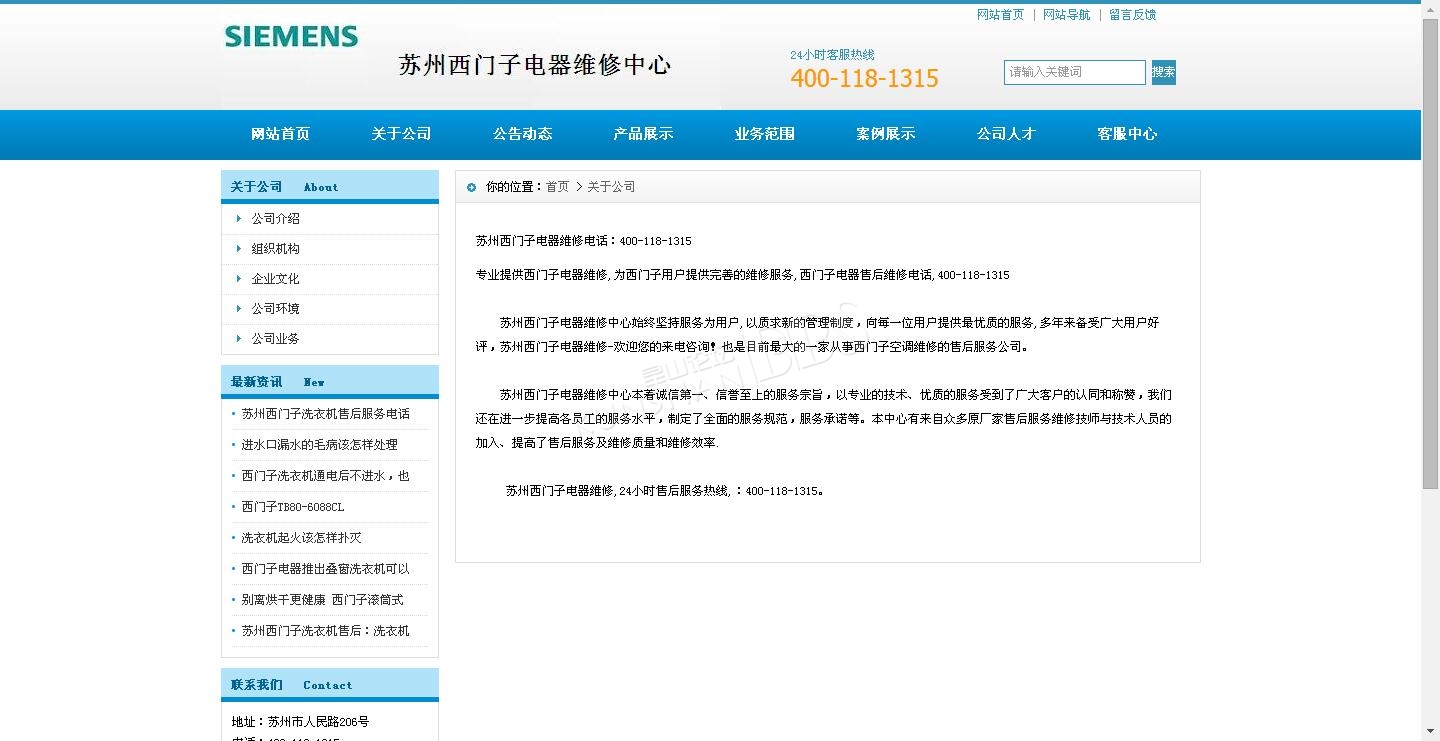Open news 苏州西门子洗衣机售后服务电话
The height and width of the screenshot is (741, 1440).
click(326, 413)
